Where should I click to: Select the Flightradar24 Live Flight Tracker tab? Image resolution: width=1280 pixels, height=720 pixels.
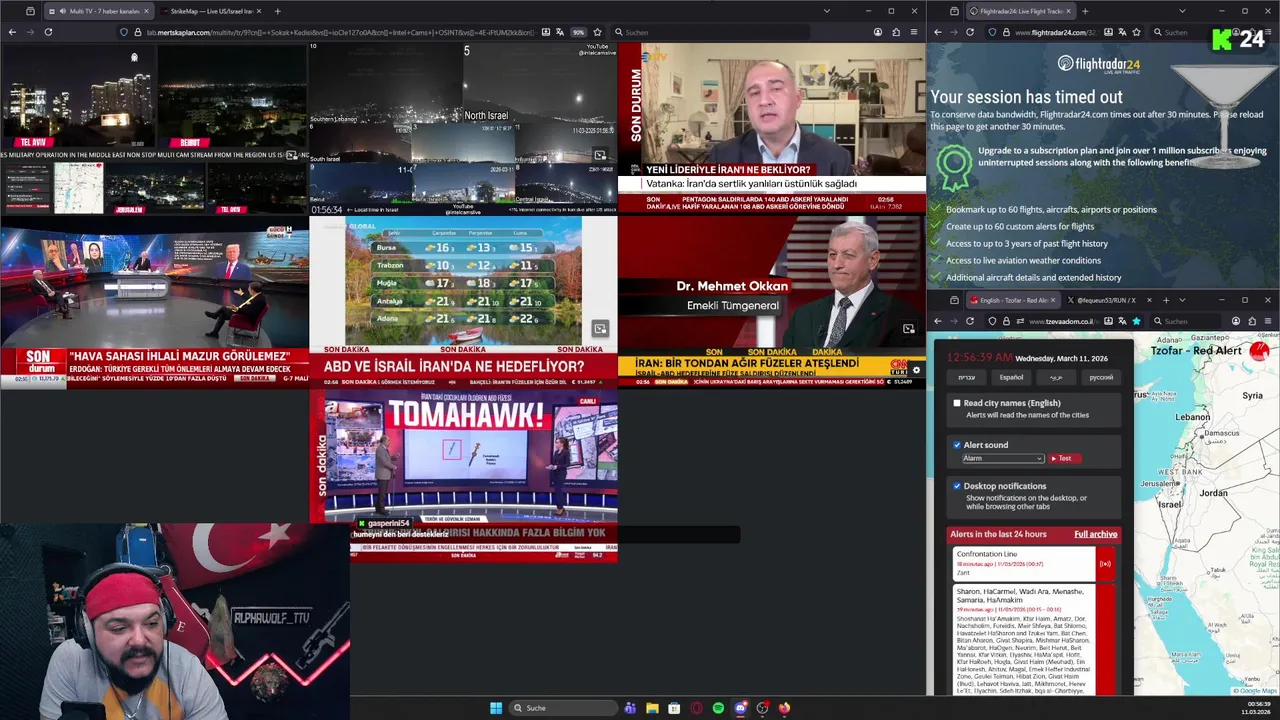[1020, 11]
